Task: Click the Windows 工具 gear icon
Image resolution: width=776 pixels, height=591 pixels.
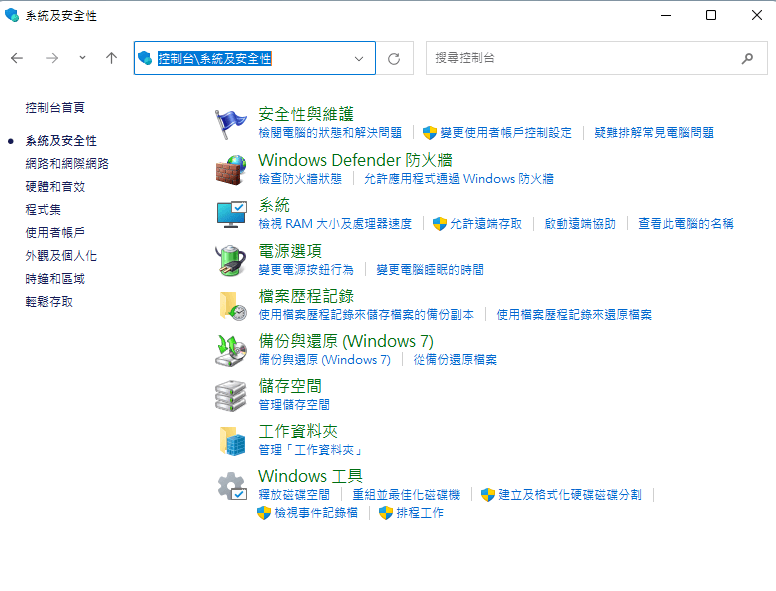Action: (232, 486)
